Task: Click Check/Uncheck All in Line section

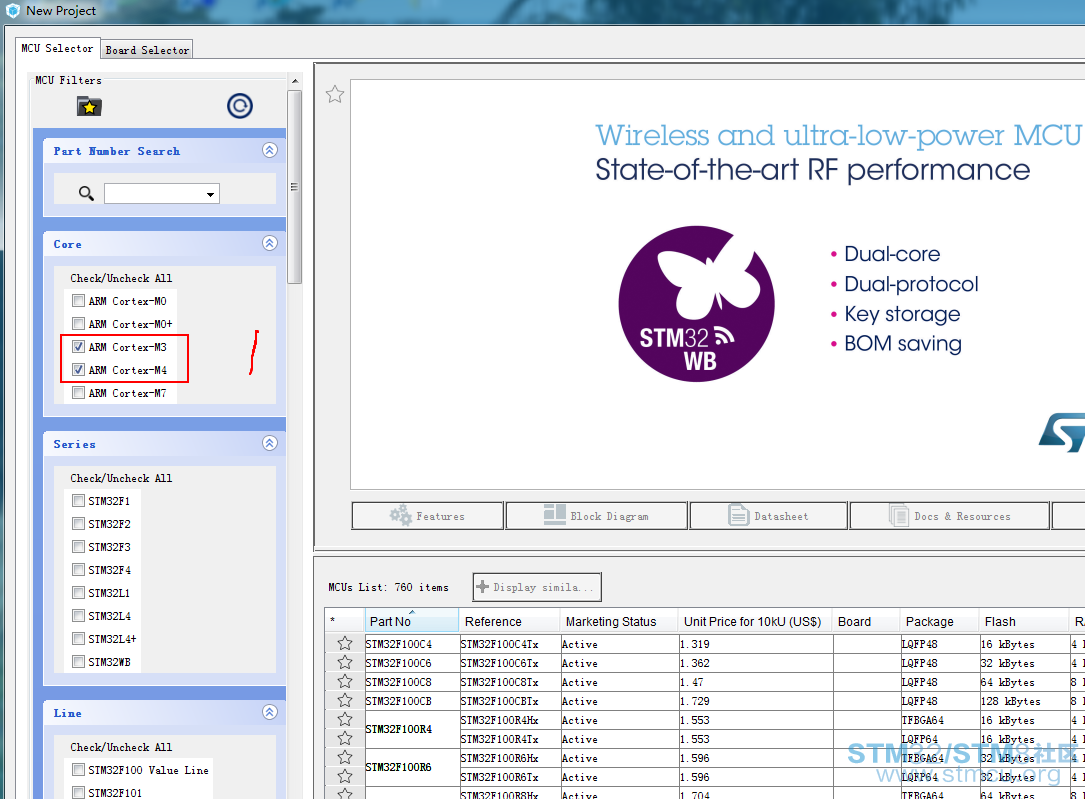Action: tap(121, 747)
